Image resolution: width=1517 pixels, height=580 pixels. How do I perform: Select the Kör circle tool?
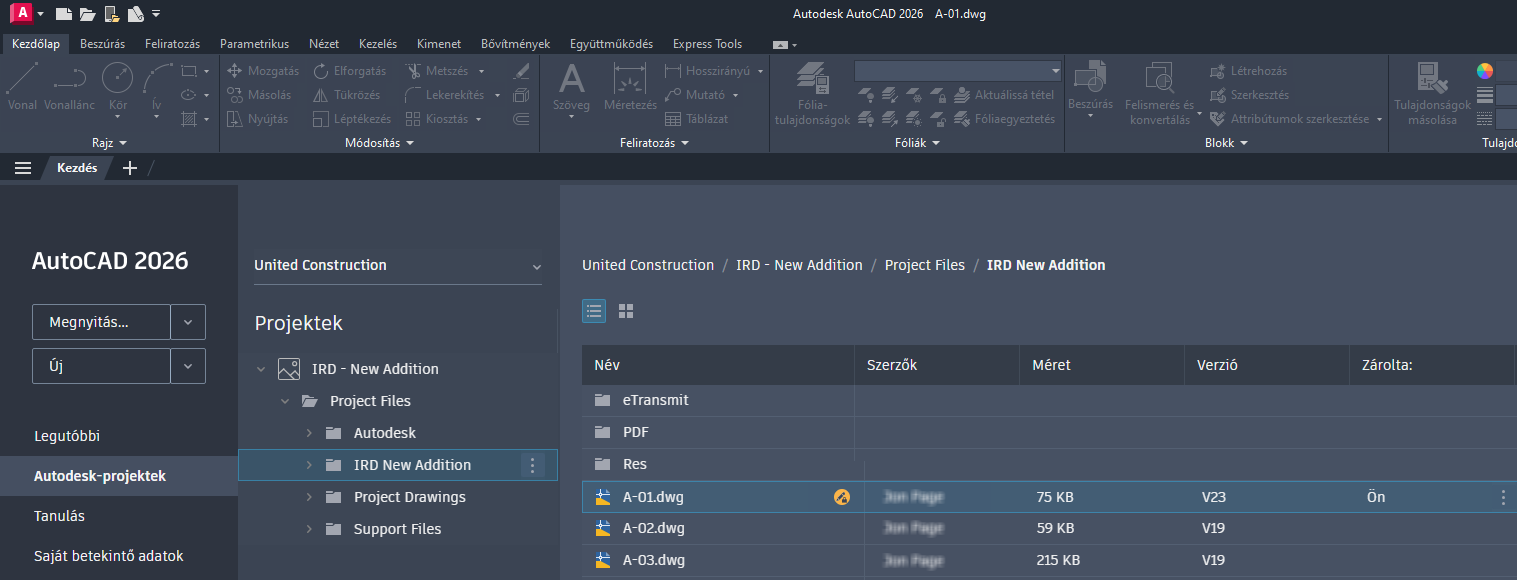click(x=118, y=86)
